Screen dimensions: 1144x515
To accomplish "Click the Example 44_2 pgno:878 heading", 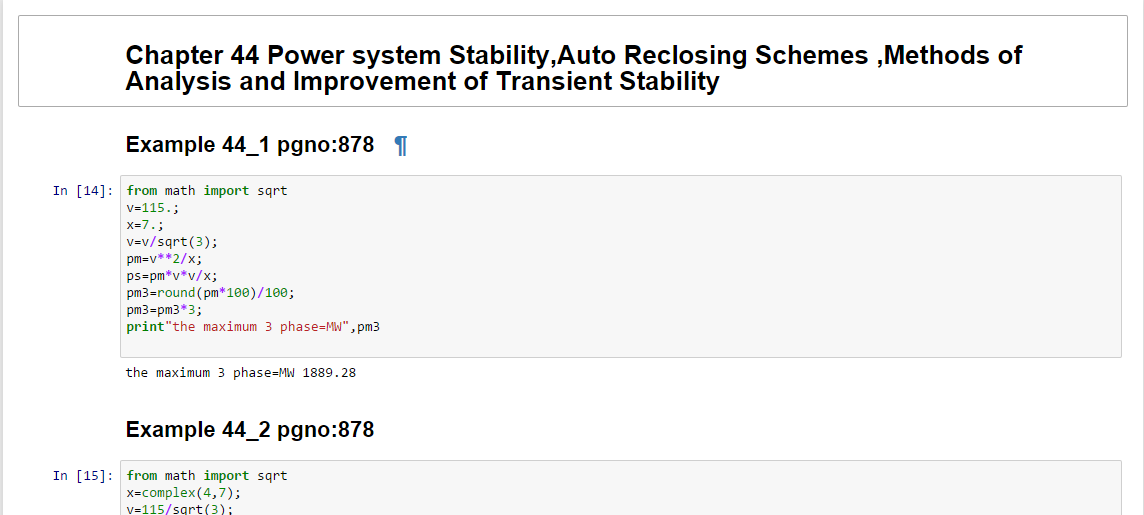I will (x=249, y=430).
